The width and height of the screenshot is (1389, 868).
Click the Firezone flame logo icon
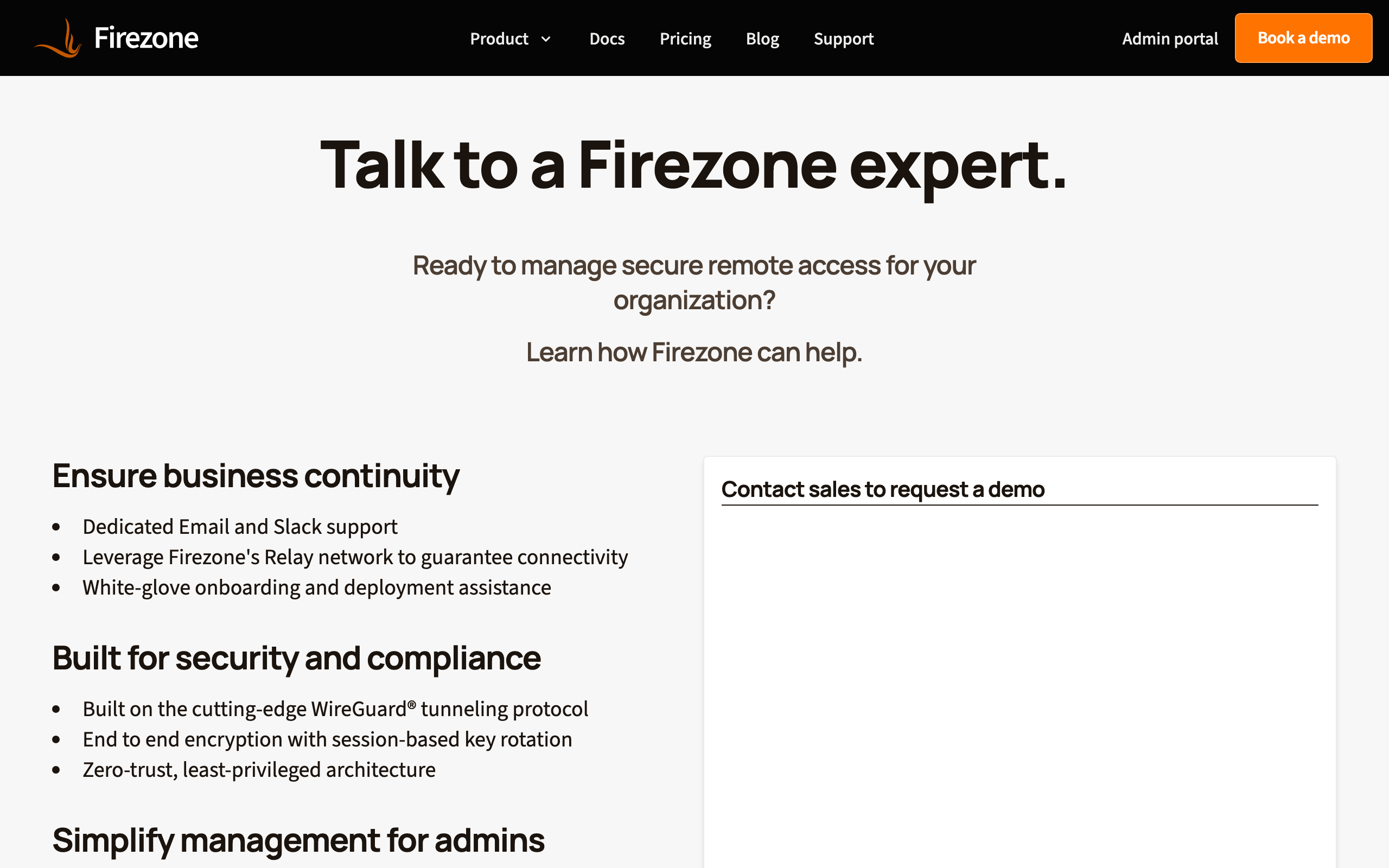point(59,39)
